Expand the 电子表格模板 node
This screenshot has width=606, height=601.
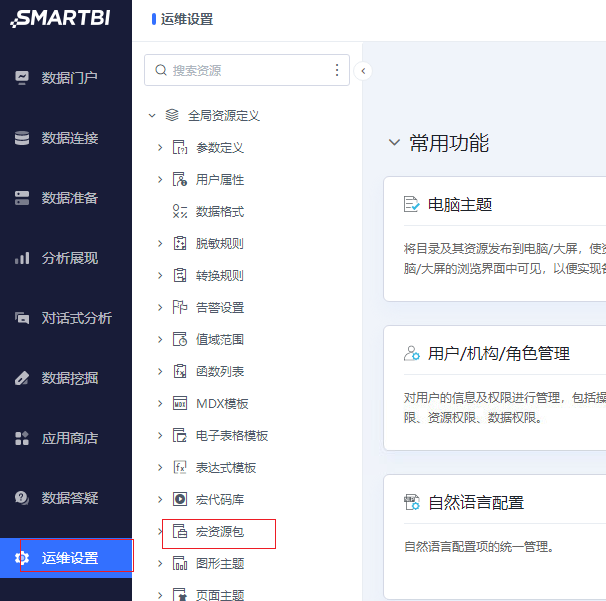(x=160, y=436)
